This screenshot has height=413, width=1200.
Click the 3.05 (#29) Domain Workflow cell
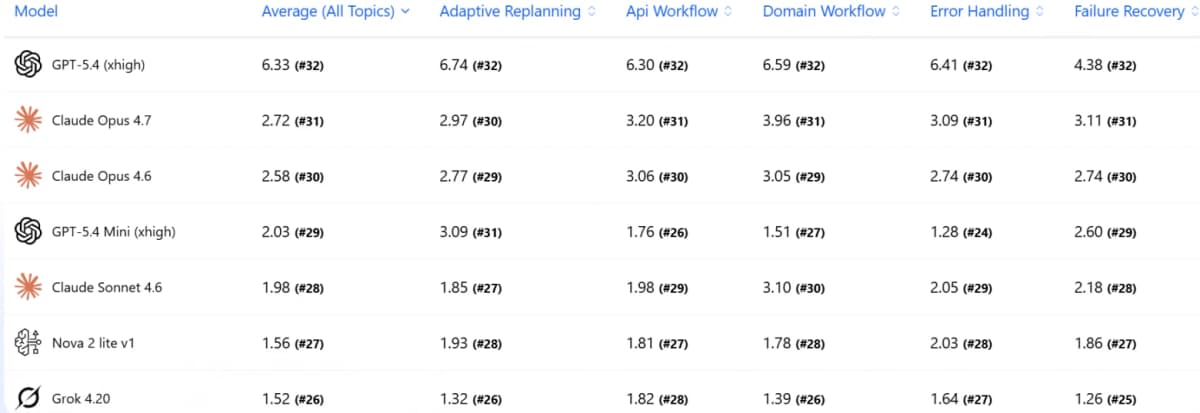pyautogui.click(x=794, y=176)
